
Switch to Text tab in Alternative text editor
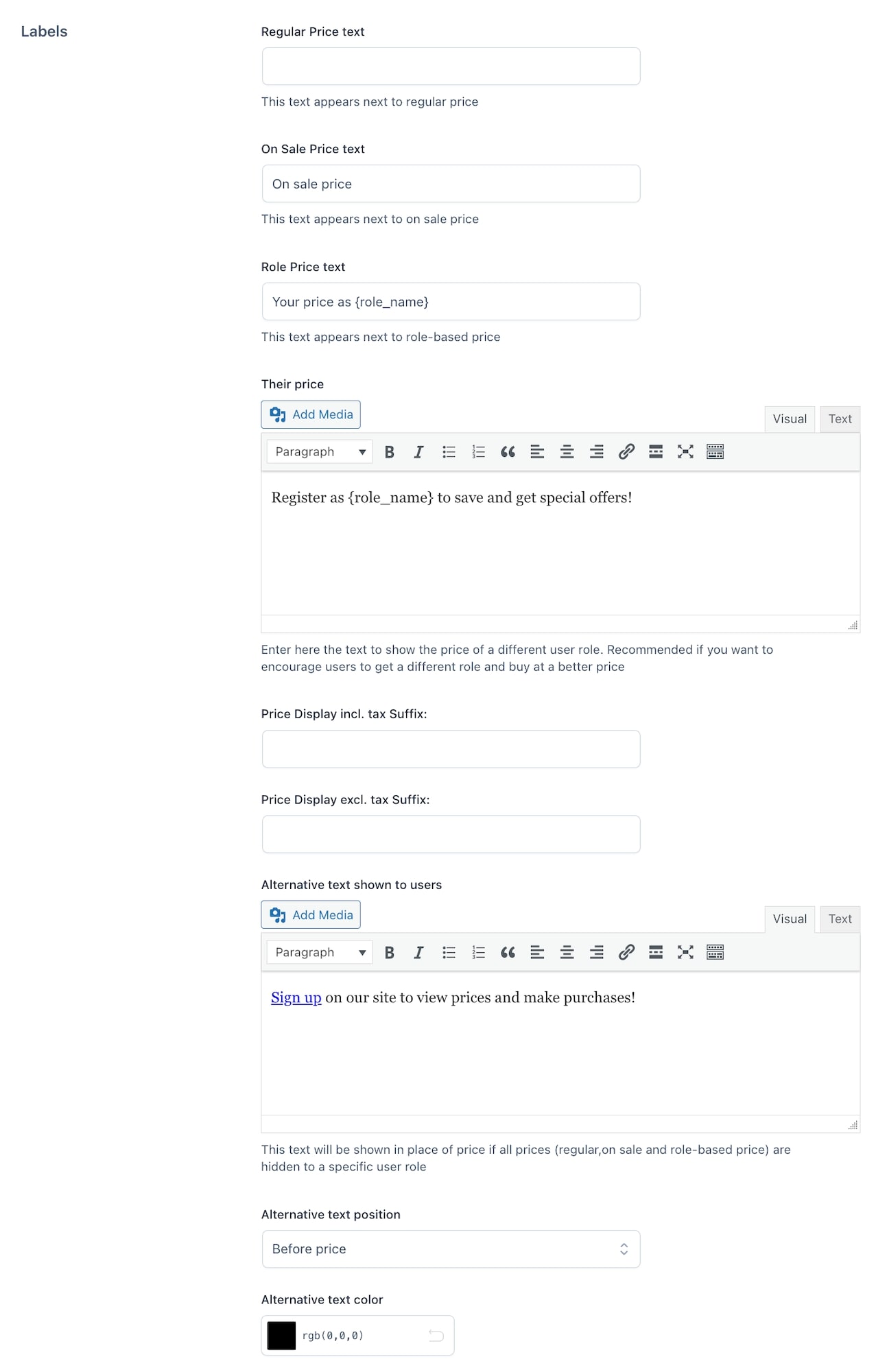point(840,919)
